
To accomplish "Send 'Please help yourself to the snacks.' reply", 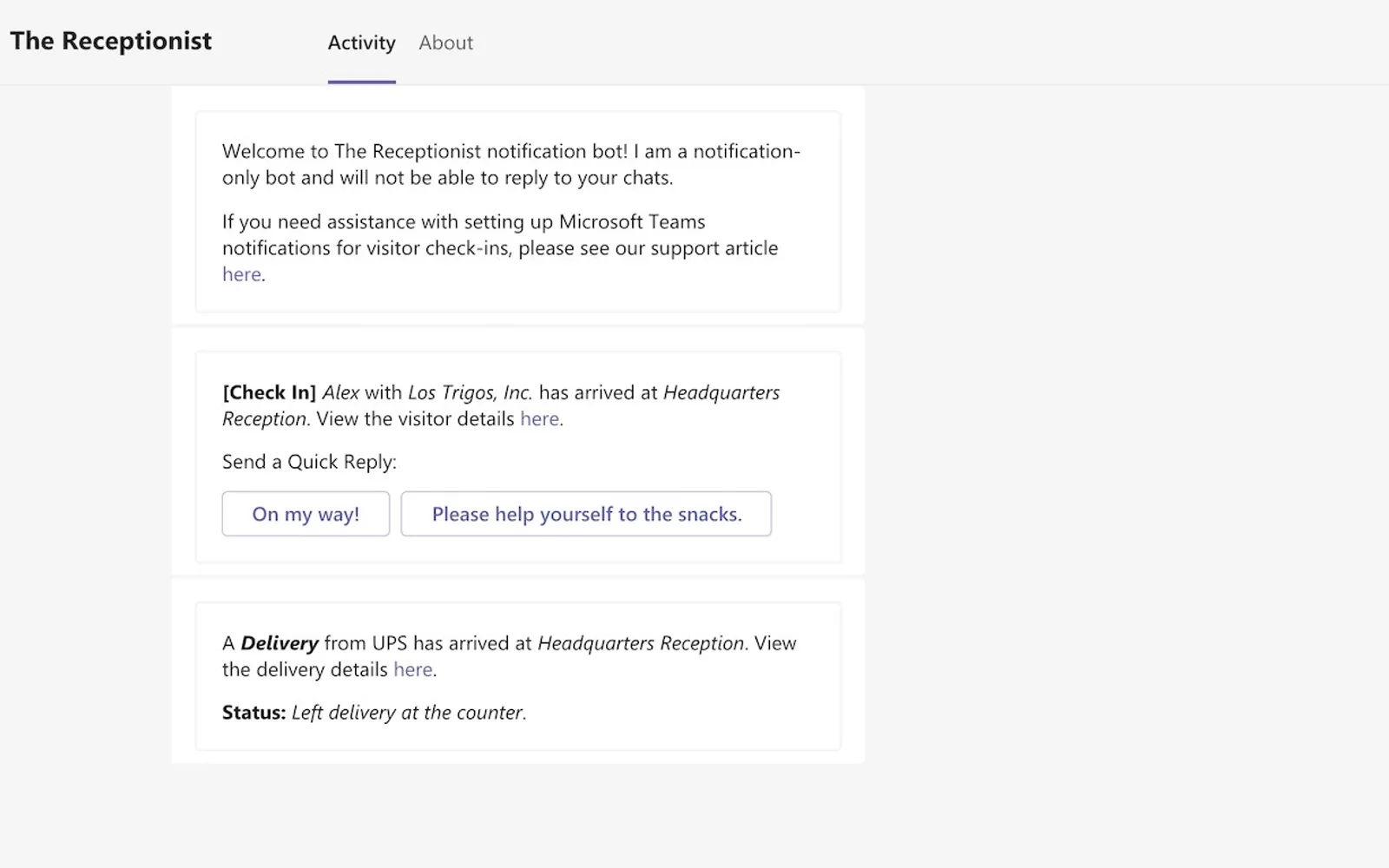I will click(x=586, y=514).
